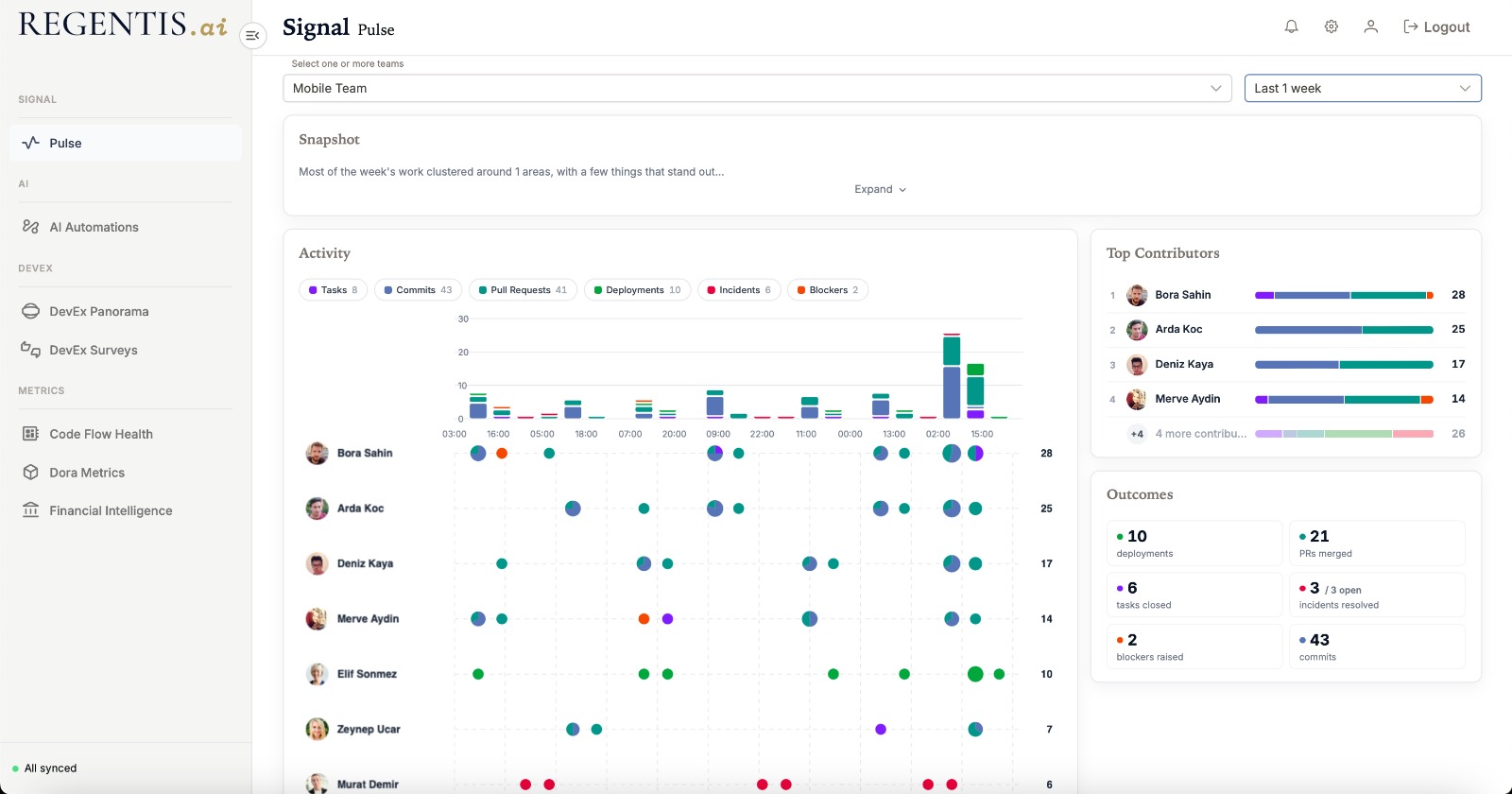Click the Logout button
Screen dimensions: 1512x794
pos(1436,26)
